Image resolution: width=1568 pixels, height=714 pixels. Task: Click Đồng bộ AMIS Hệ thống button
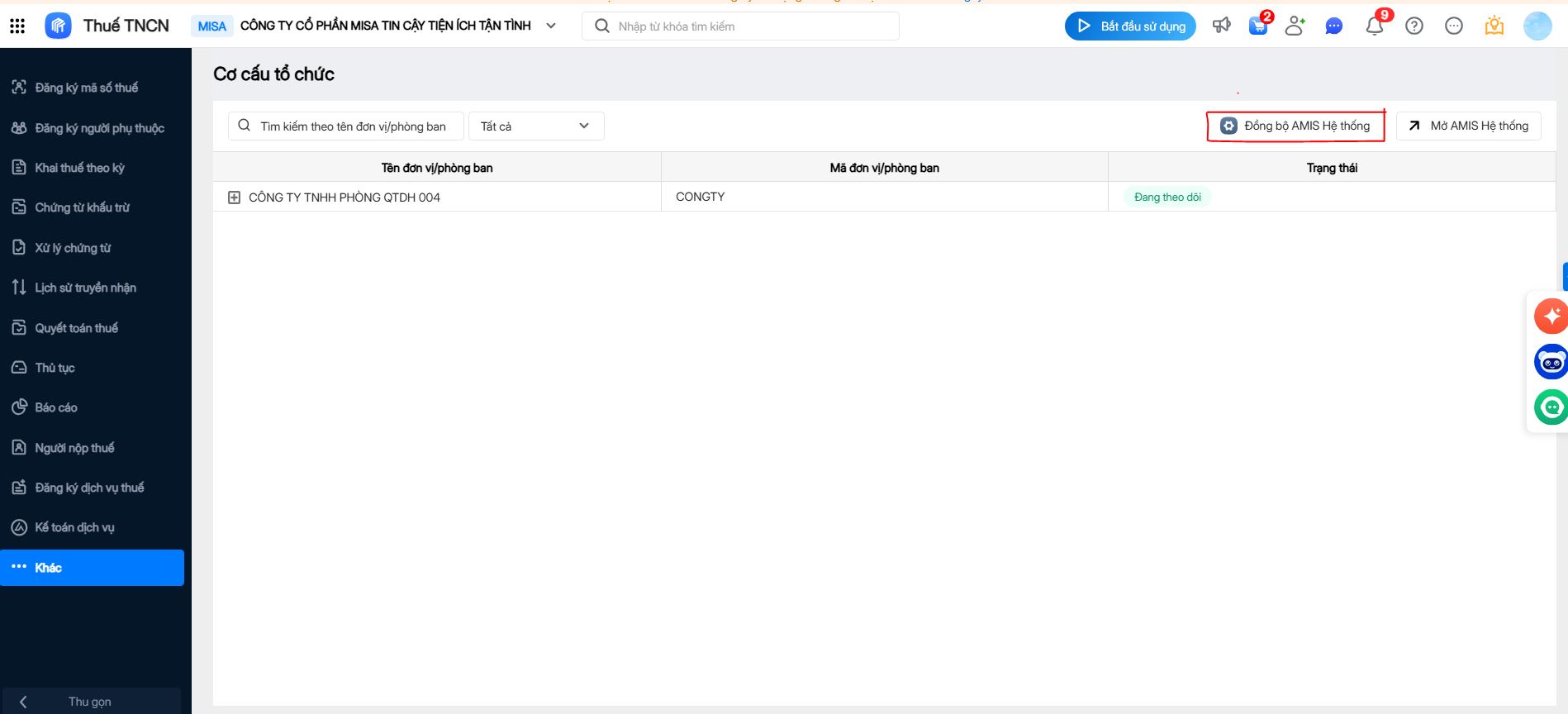[x=1295, y=126]
